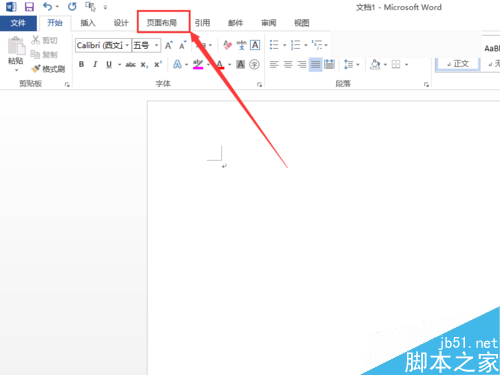Open the 文件 file tab

(x=18, y=23)
